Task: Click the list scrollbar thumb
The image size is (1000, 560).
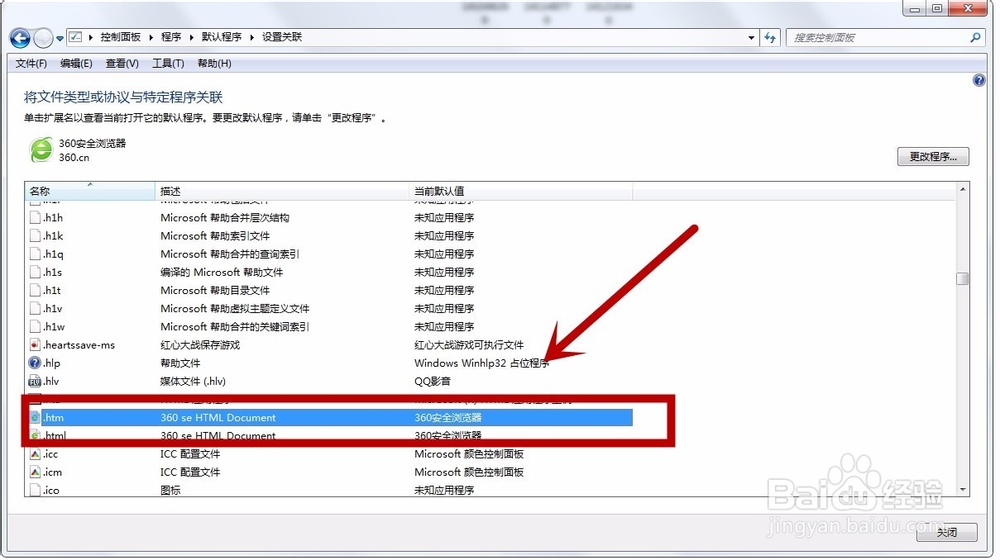Action: (962, 279)
